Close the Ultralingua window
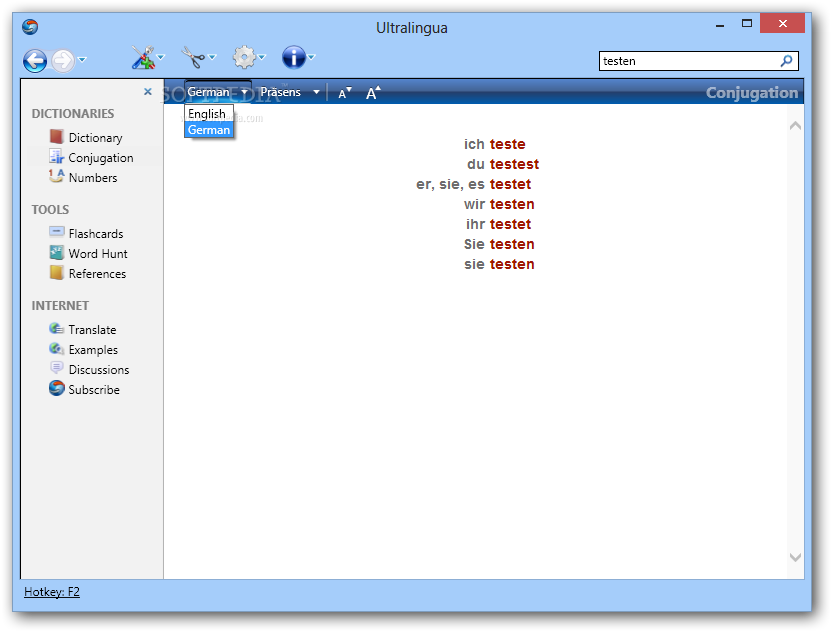 (783, 23)
